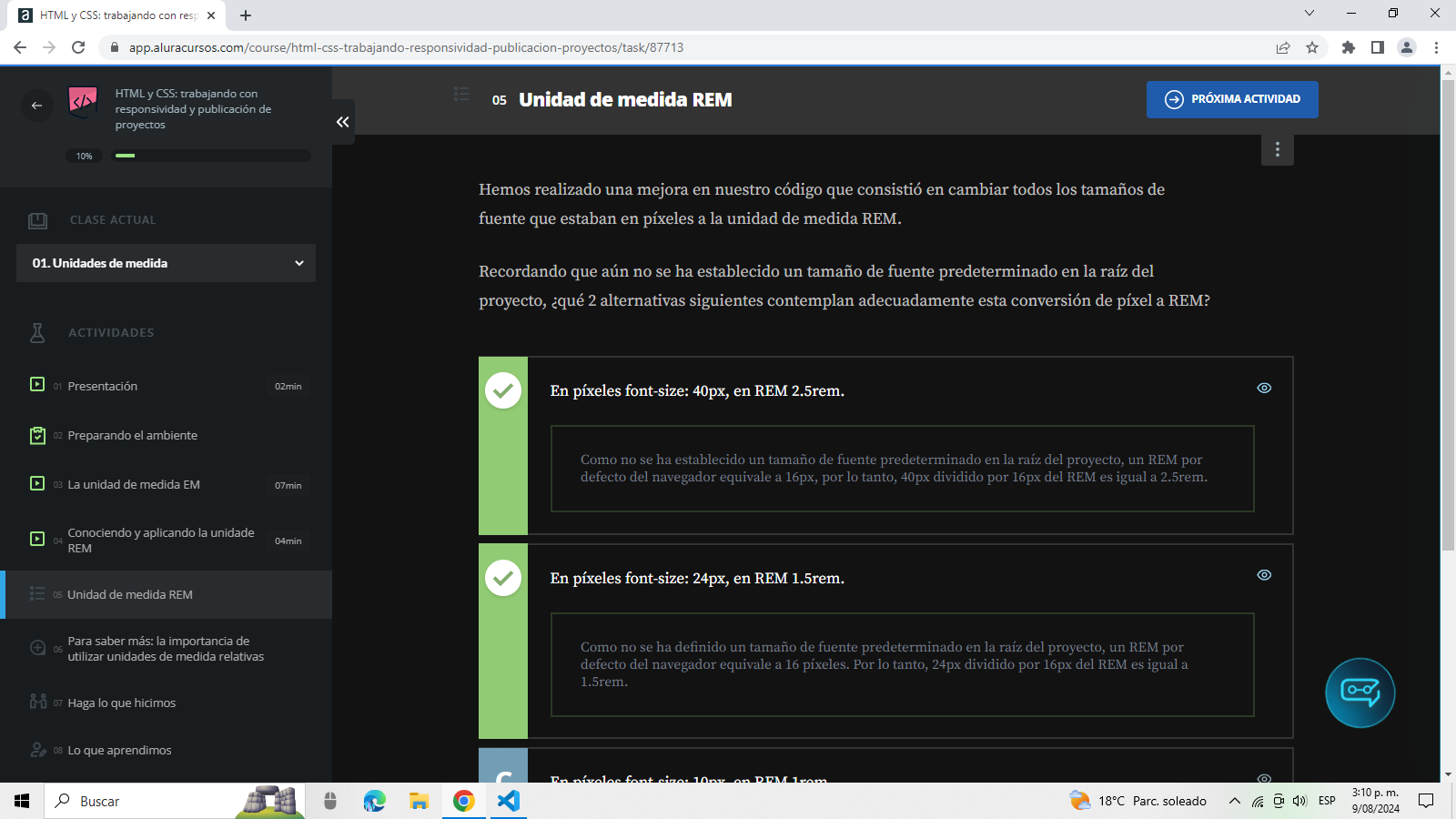Click the icon beside Lo que aprendimos
Viewport: 1456px width, 819px height.
(x=37, y=749)
